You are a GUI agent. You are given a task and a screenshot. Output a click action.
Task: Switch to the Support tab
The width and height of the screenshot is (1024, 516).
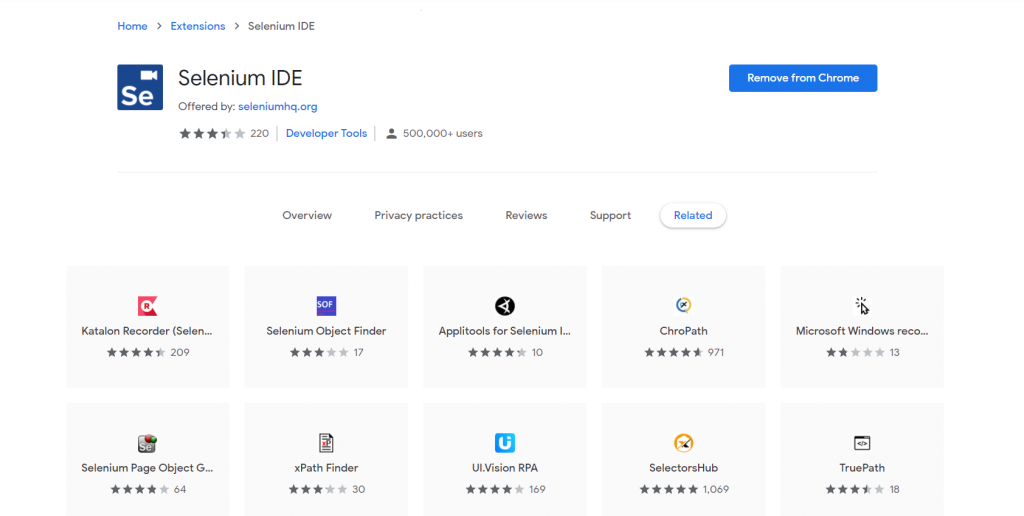(611, 216)
